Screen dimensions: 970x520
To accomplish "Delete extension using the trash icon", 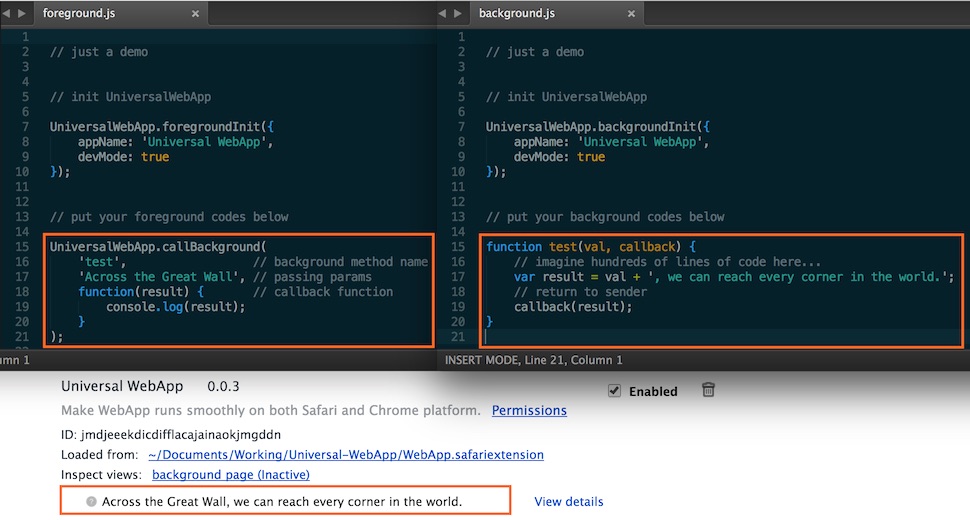I will pyautogui.click(x=708, y=390).
